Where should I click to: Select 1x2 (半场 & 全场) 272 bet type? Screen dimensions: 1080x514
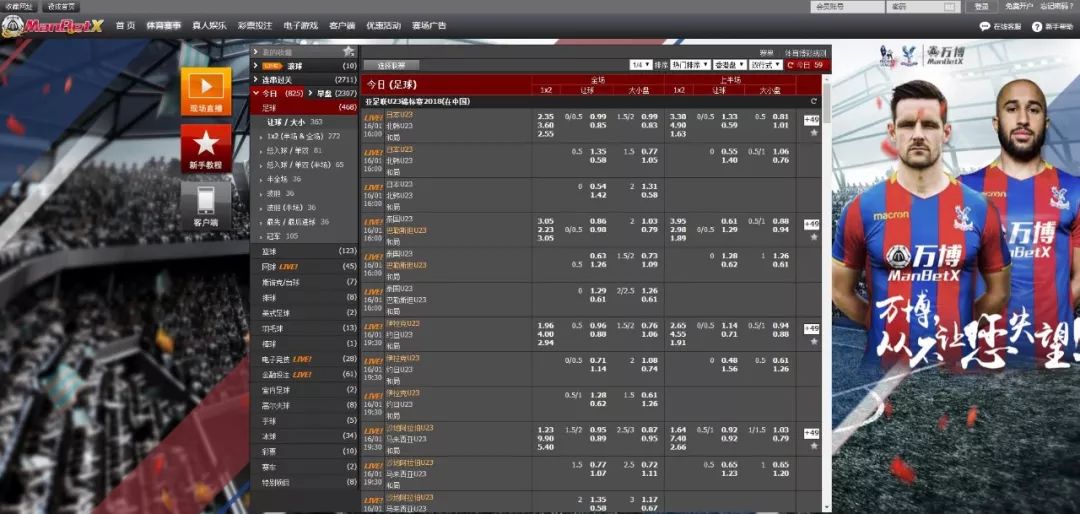click(x=304, y=136)
